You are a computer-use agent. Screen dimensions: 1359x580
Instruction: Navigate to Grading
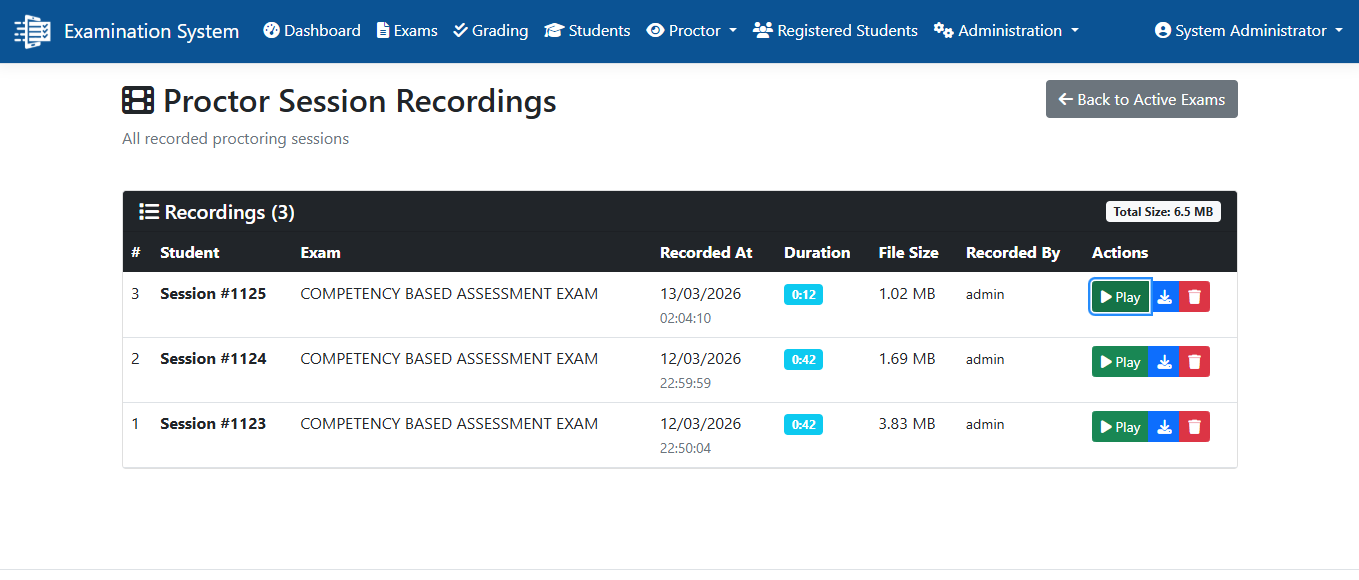[x=490, y=31]
